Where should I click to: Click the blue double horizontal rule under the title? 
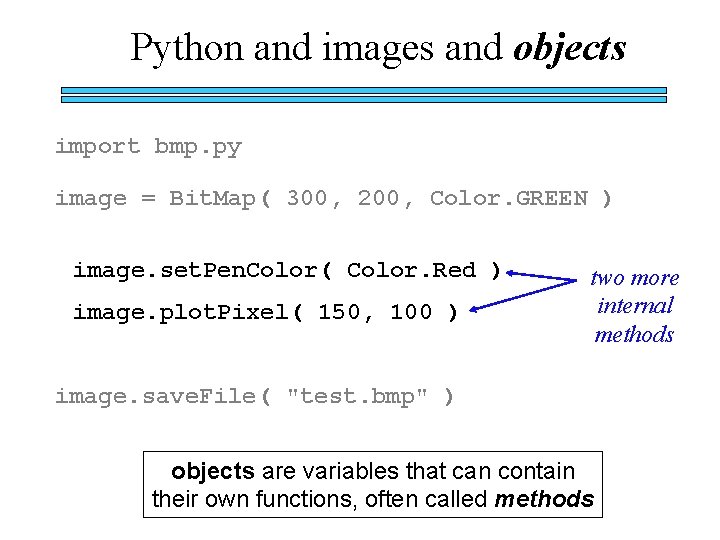(x=363, y=95)
